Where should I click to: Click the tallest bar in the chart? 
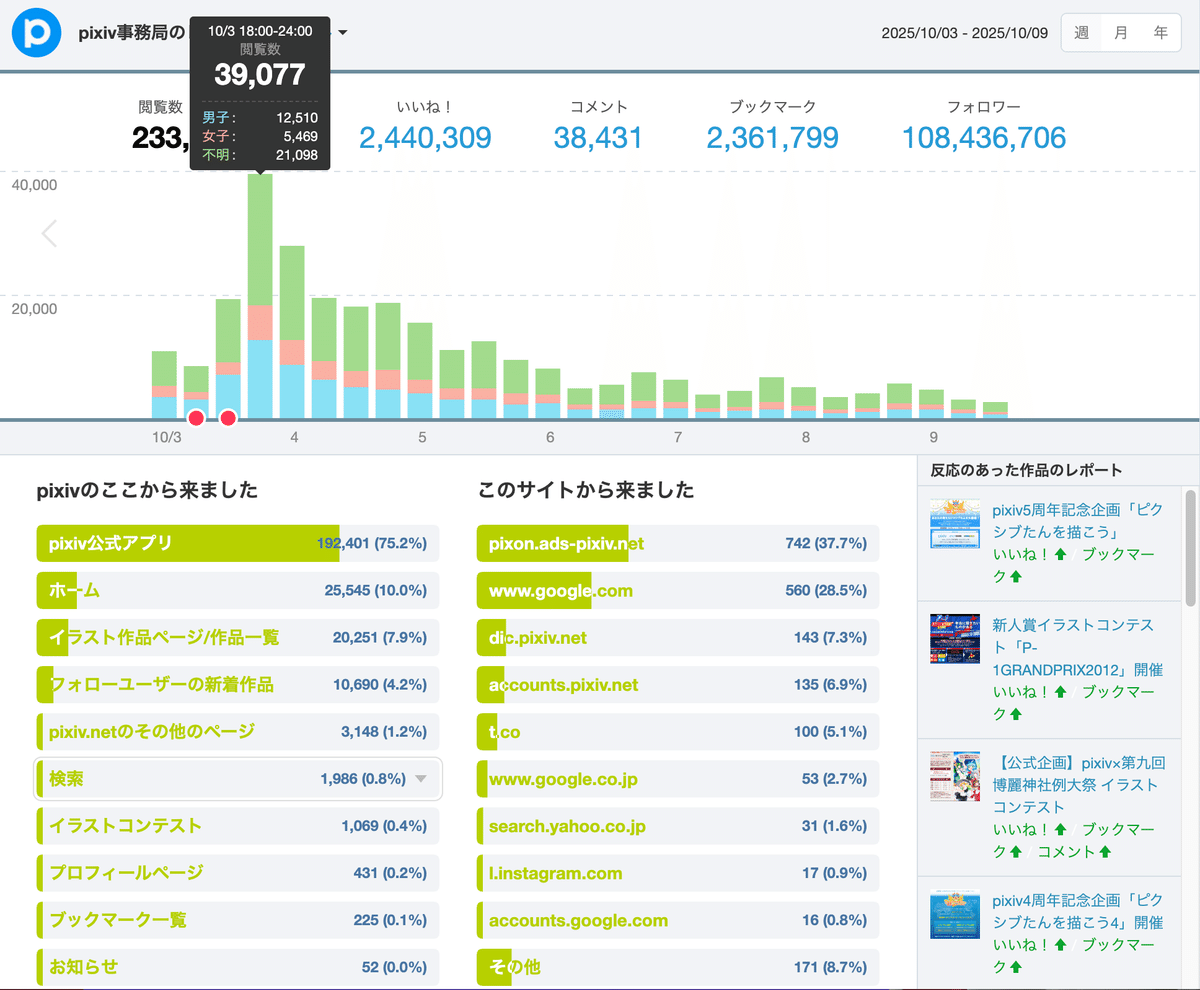pos(260,296)
